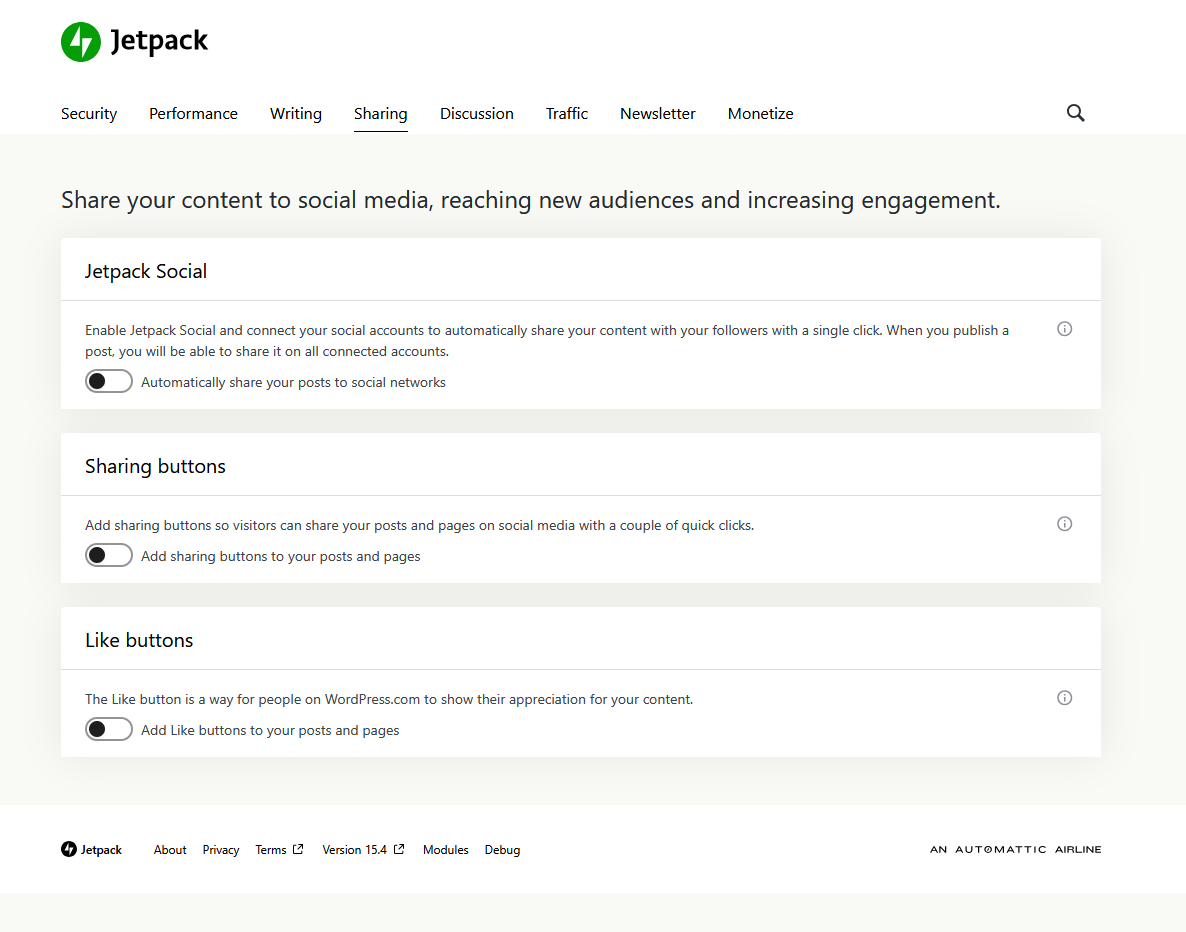1186x932 pixels.
Task: Open the Performance tab
Action: tap(193, 114)
